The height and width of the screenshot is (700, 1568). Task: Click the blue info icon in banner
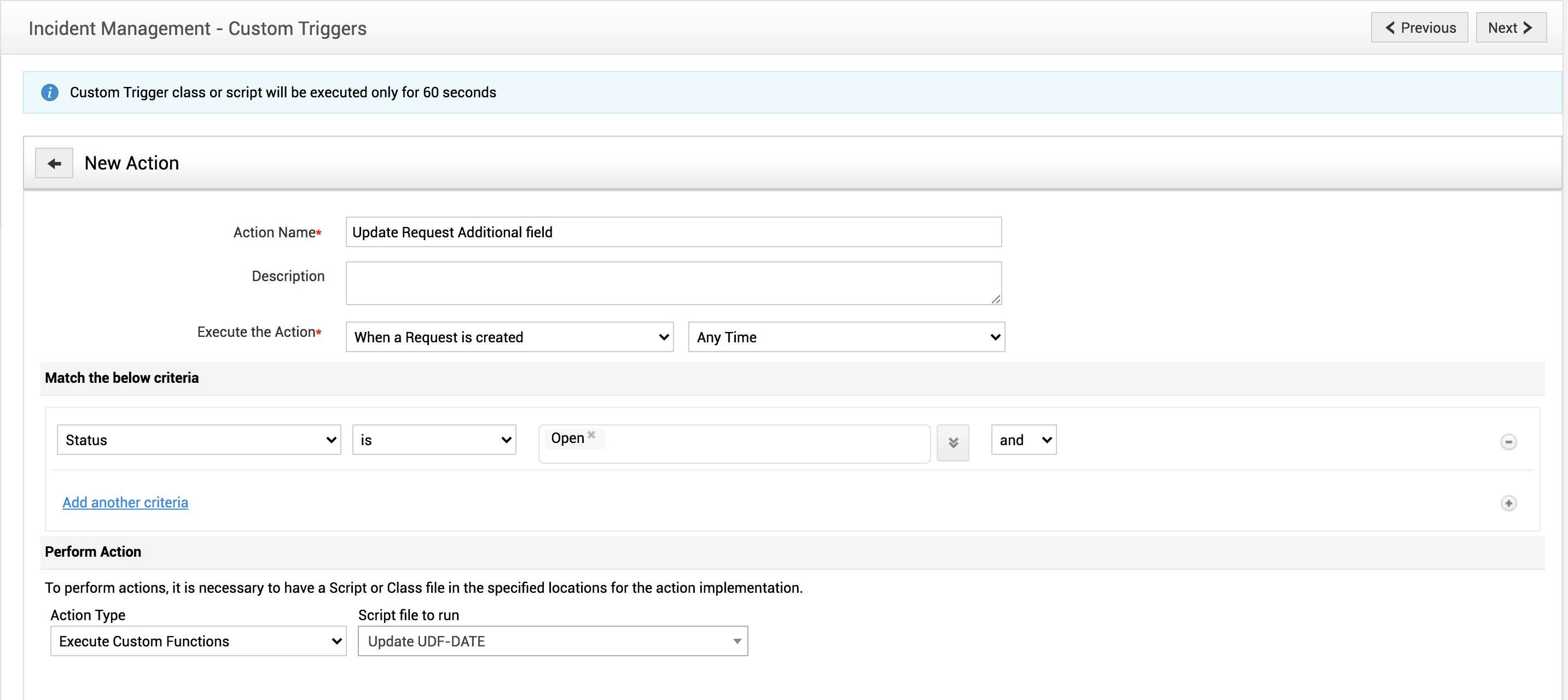(x=49, y=92)
